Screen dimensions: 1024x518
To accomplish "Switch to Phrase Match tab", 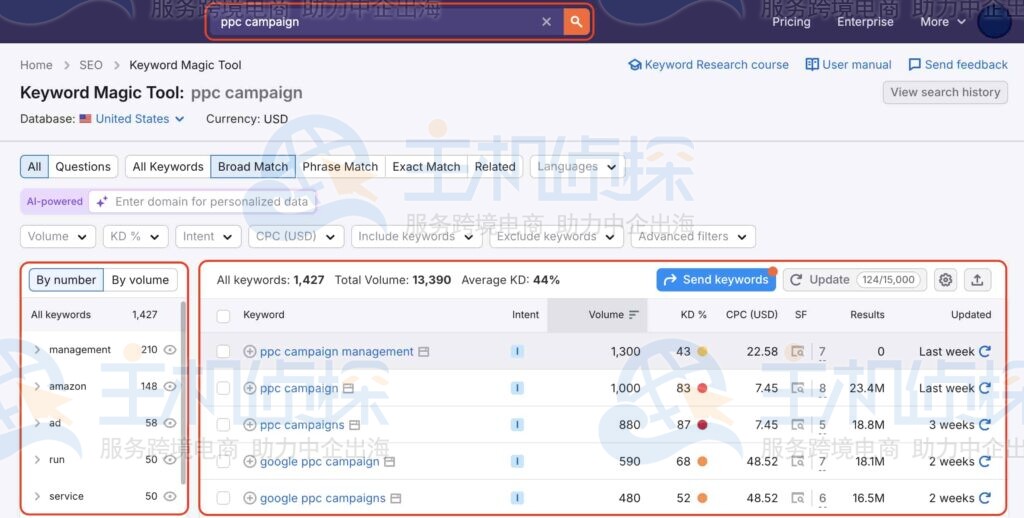I will click(340, 167).
